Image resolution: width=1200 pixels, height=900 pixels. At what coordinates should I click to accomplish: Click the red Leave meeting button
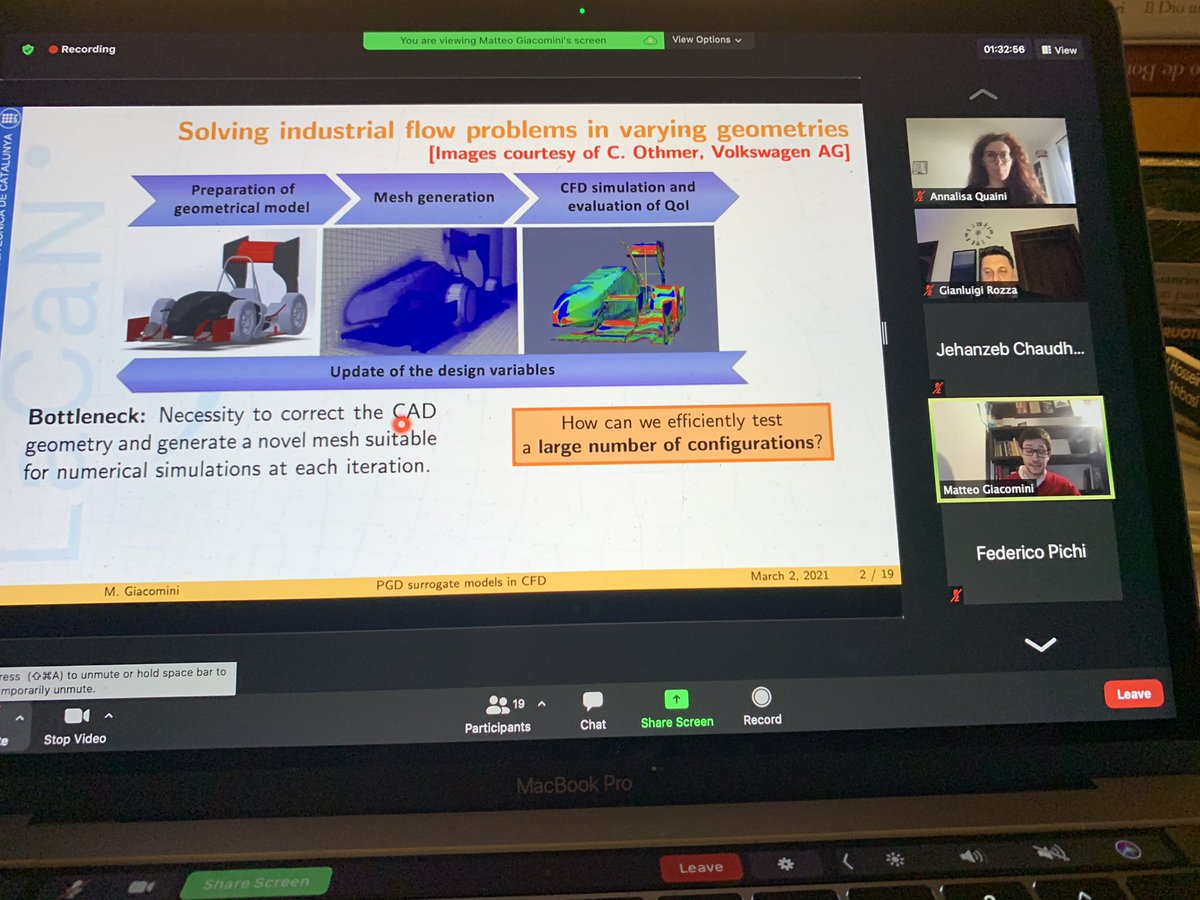pyautogui.click(x=1133, y=694)
